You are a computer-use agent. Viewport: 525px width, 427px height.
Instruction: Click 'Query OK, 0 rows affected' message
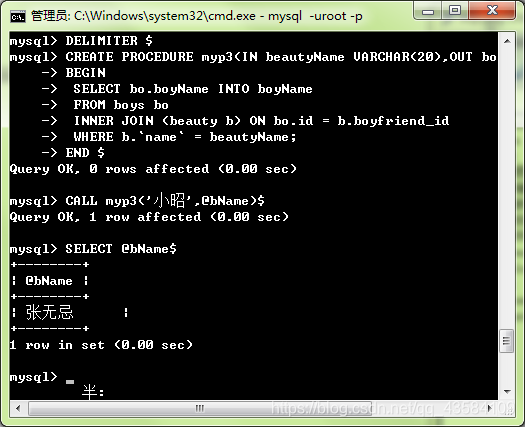(153, 169)
